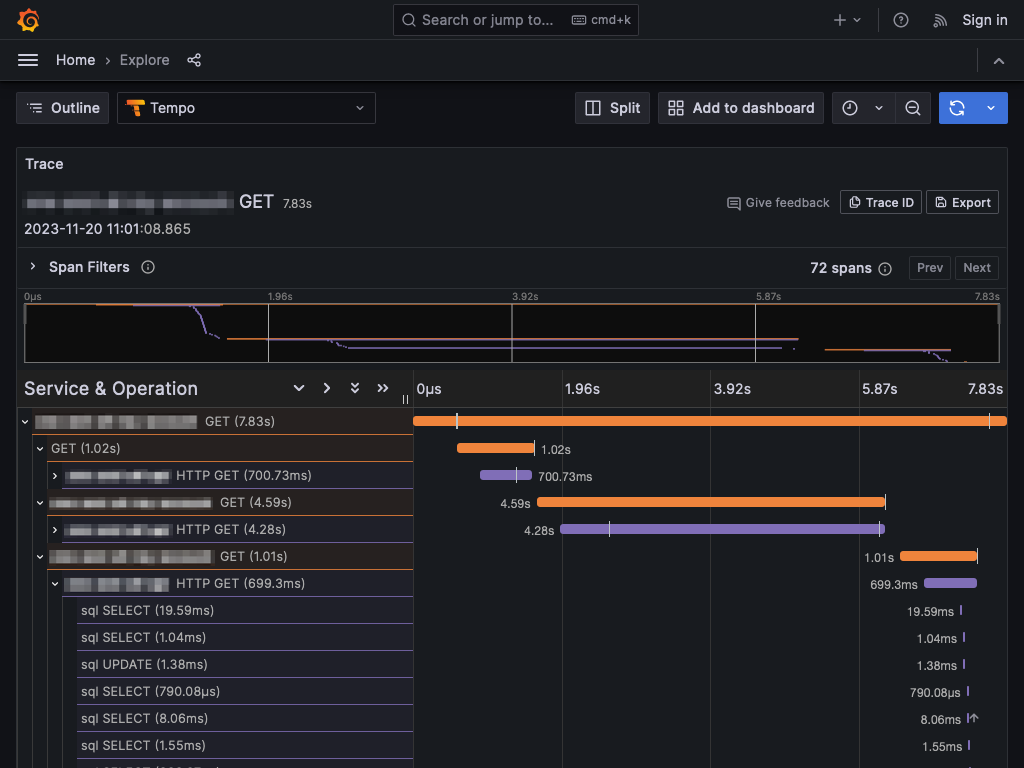Open the hamburger navigation menu
The height and width of the screenshot is (768, 1024).
coord(28,60)
